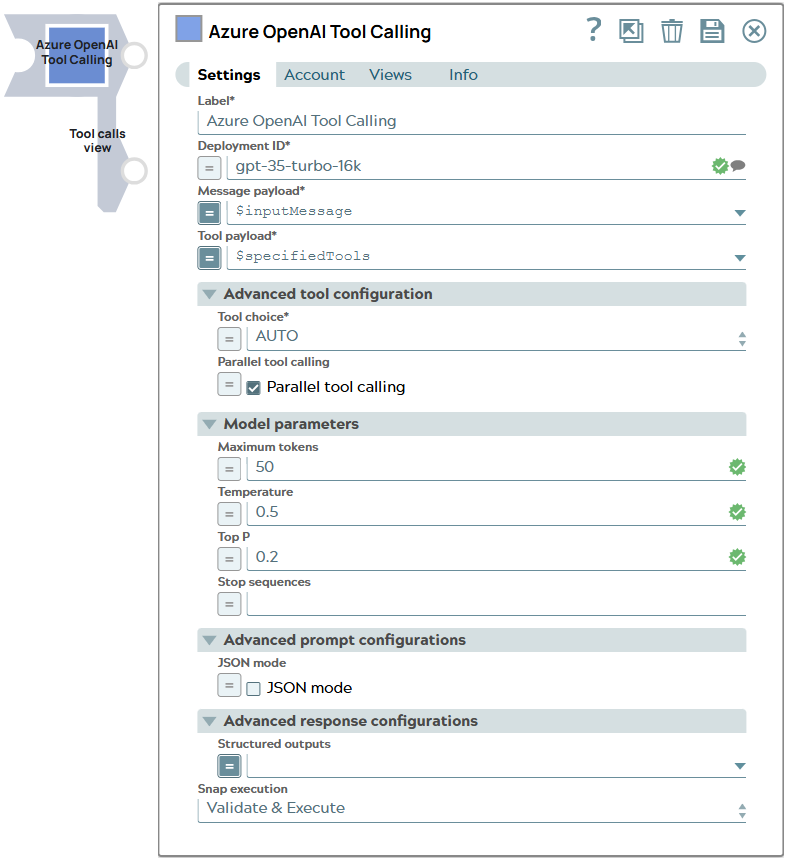Open the pop-out editor icon in the header
This screenshot has width=787, height=858.
[x=631, y=30]
